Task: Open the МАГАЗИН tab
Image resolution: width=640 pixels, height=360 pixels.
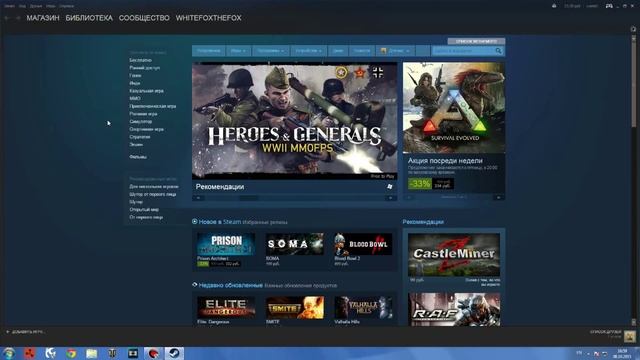Action: pos(43,18)
